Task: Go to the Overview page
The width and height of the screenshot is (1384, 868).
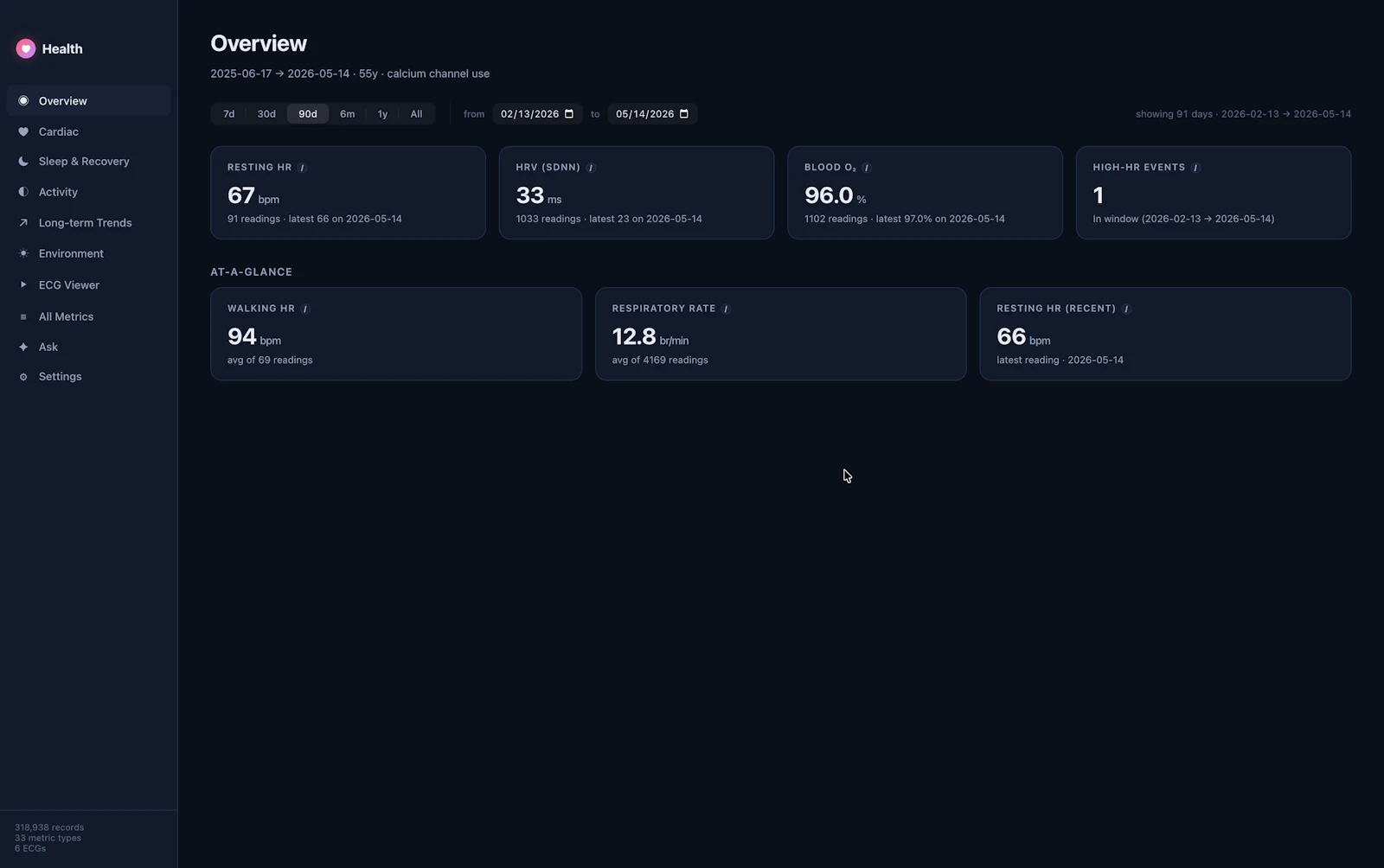Action: 88,101
